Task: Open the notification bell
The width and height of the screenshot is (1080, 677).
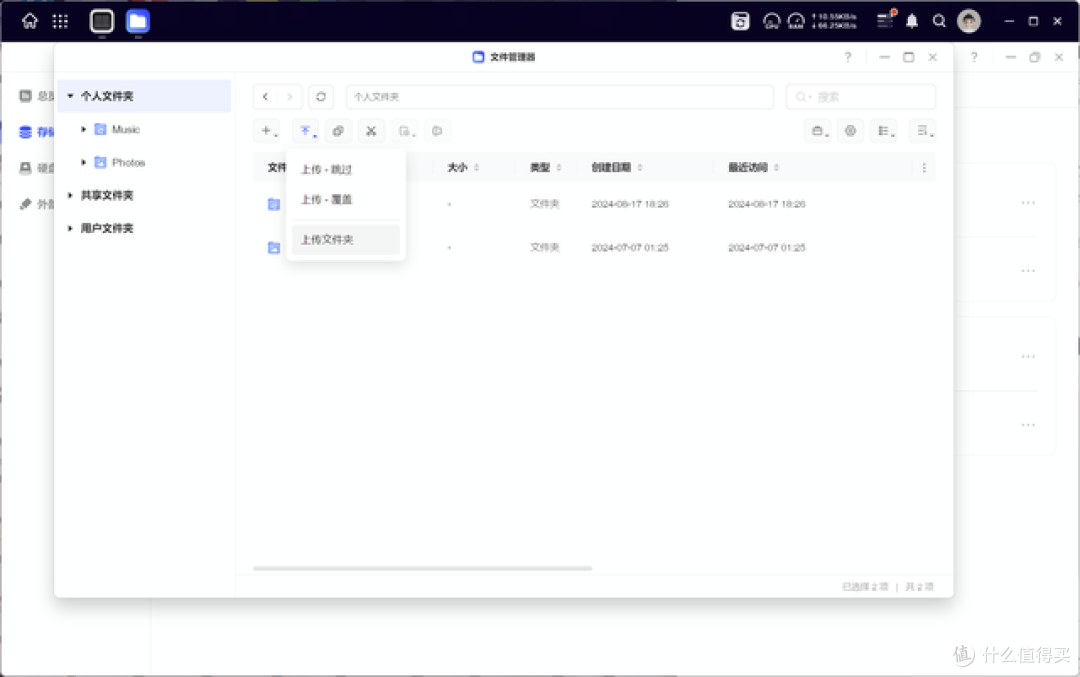Action: [x=912, y=21]
